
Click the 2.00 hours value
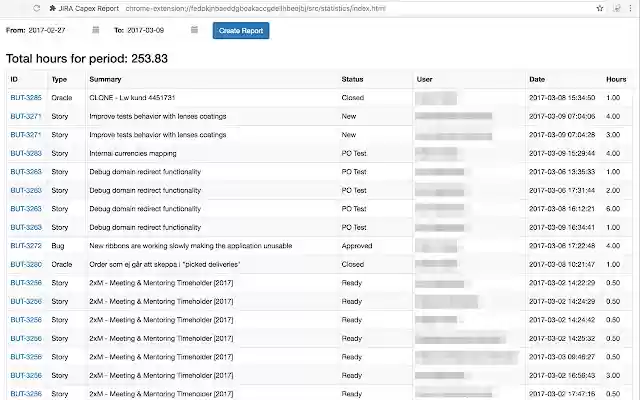pyautogui.click(x=613, y=190)
